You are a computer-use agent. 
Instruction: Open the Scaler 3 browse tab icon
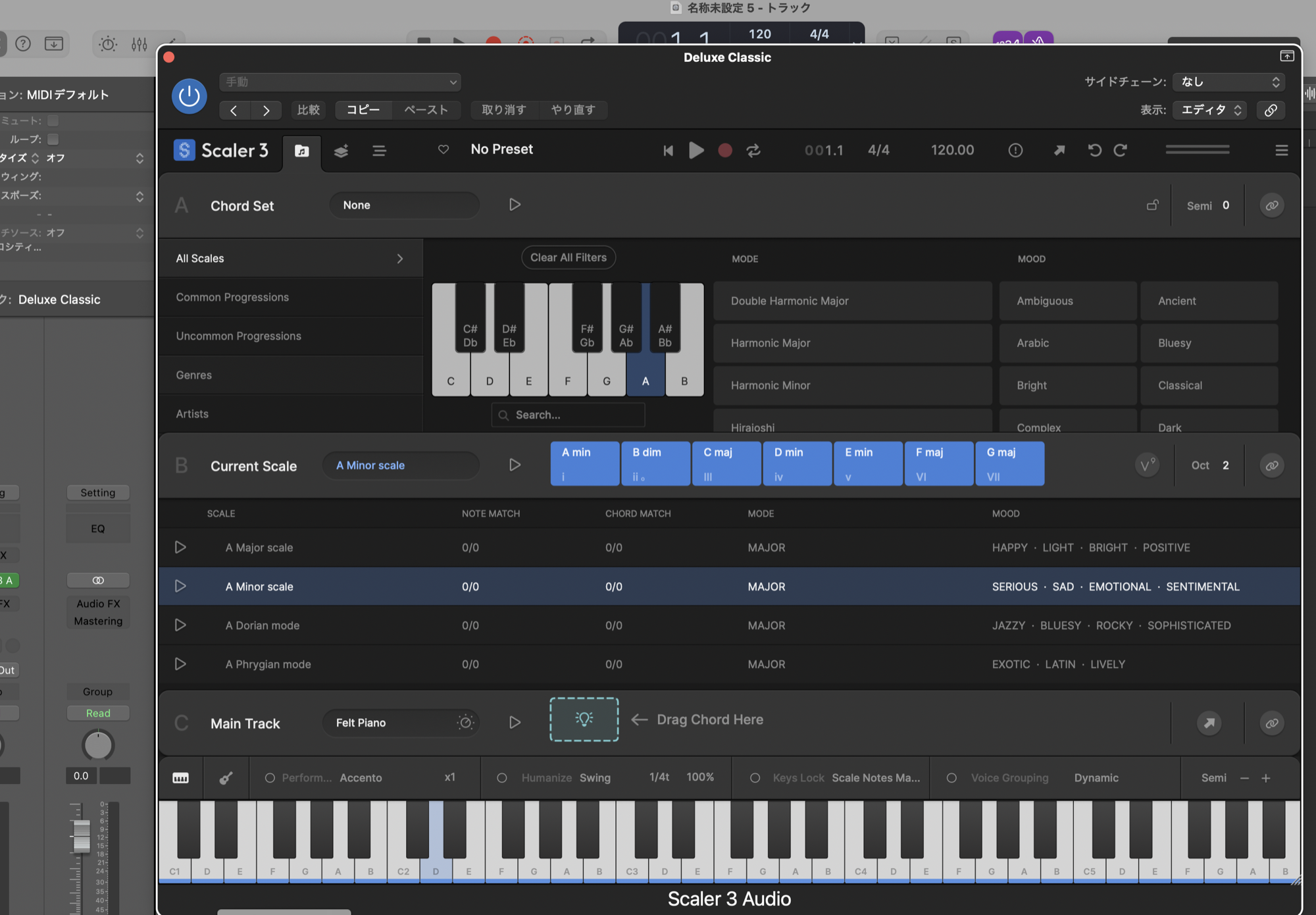coord(302,151)
